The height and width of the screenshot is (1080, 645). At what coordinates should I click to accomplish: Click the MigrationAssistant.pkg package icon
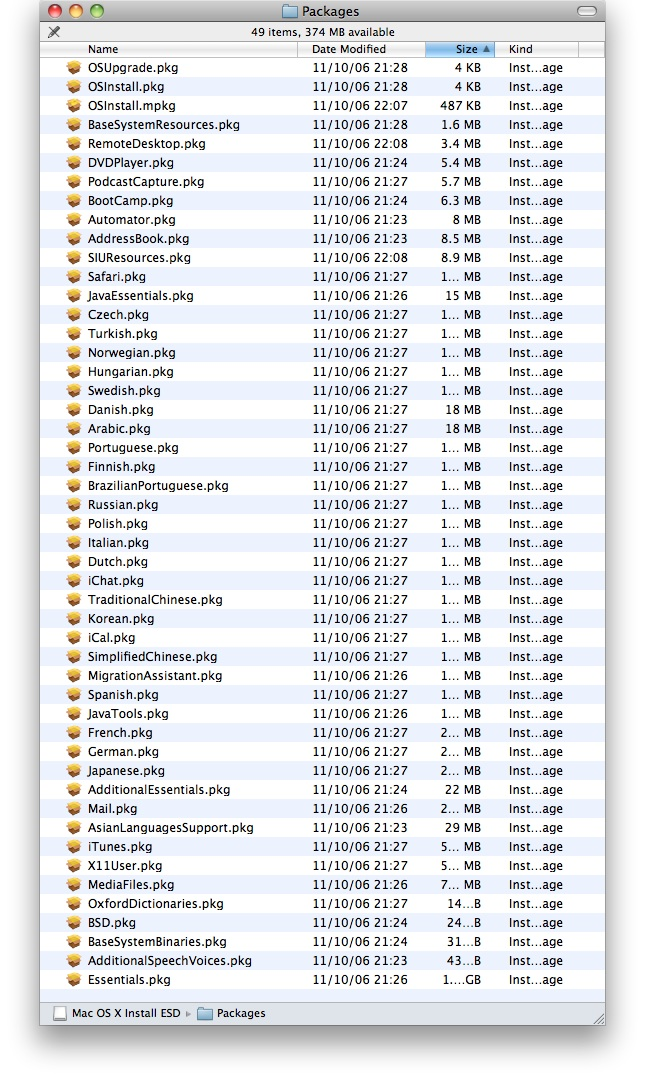[x=74, y=676]
